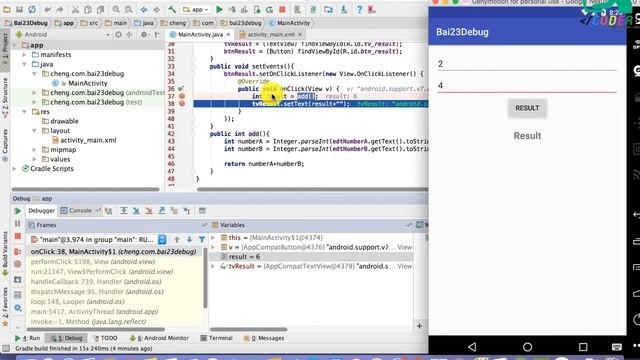Toggle the breakpoint on line 37
Screen dimensions: 640x360
point(182,96)
